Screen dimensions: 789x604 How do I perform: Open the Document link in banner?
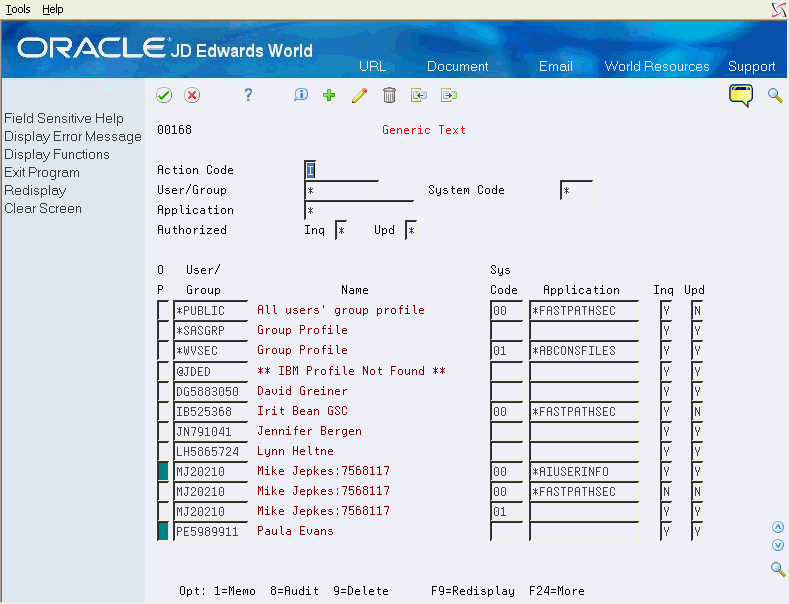(x=457, y=66)
